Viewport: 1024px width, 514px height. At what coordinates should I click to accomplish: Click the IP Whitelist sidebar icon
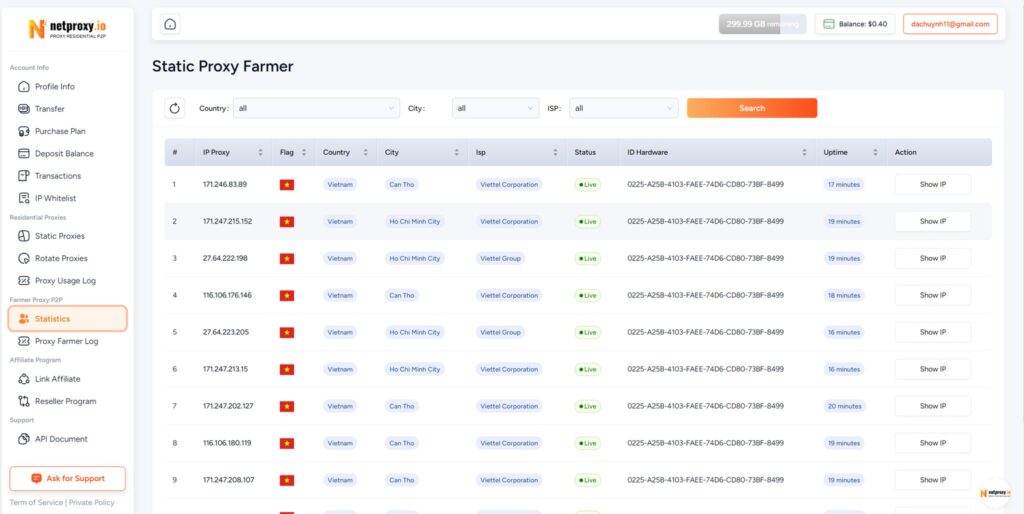24,198
